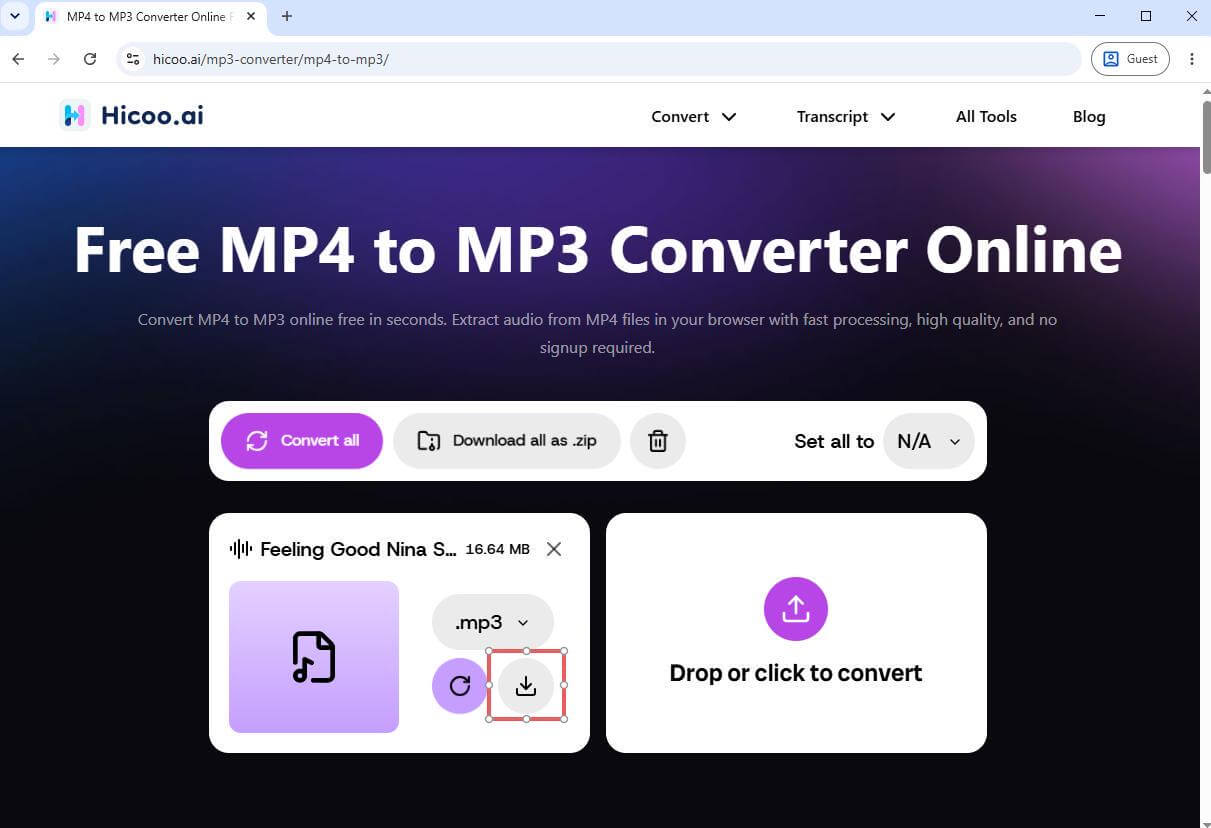Click Drop or click to convert
1211x828 pixels.
pyautogui.click(x=796, y=673)
